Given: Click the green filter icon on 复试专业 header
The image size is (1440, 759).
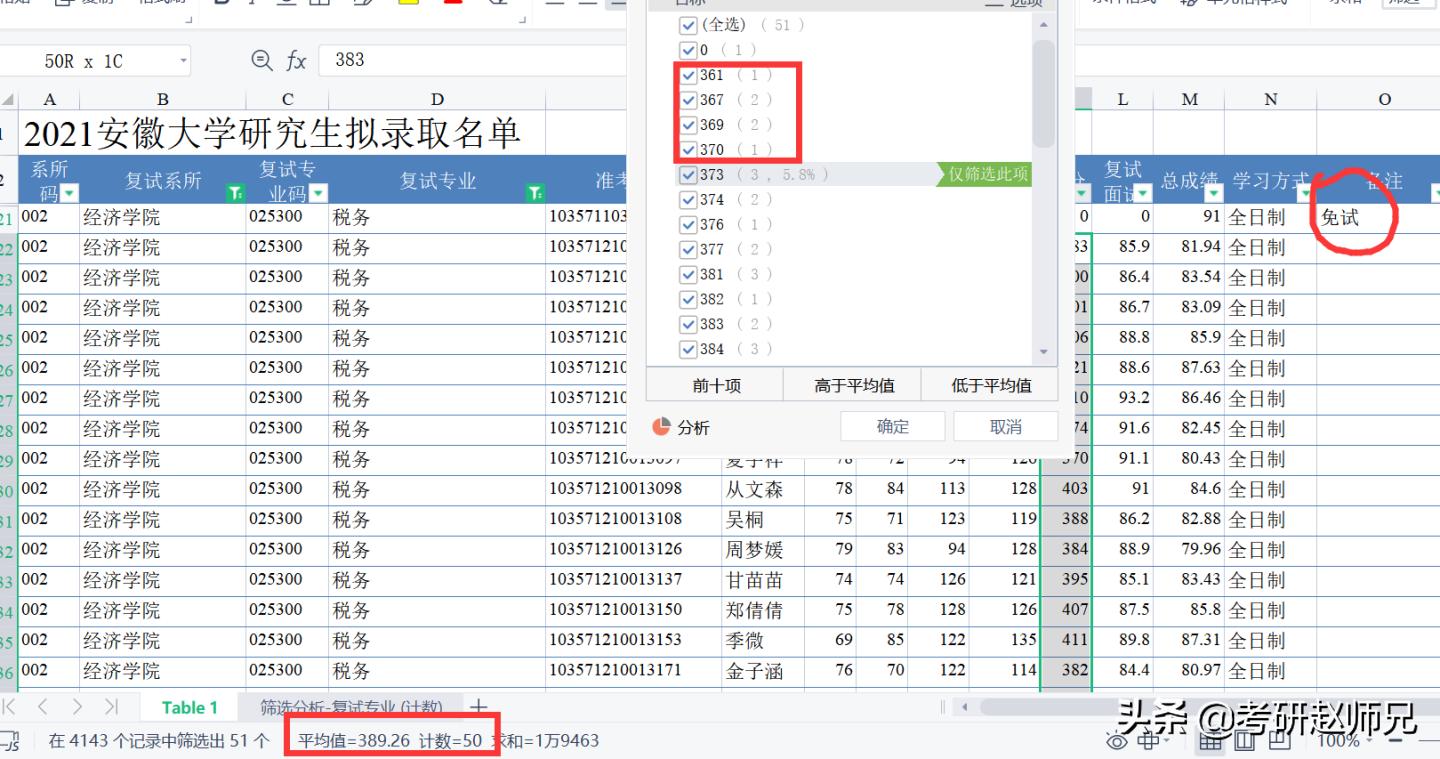Looking at the screenshot, I should [535, 193].
